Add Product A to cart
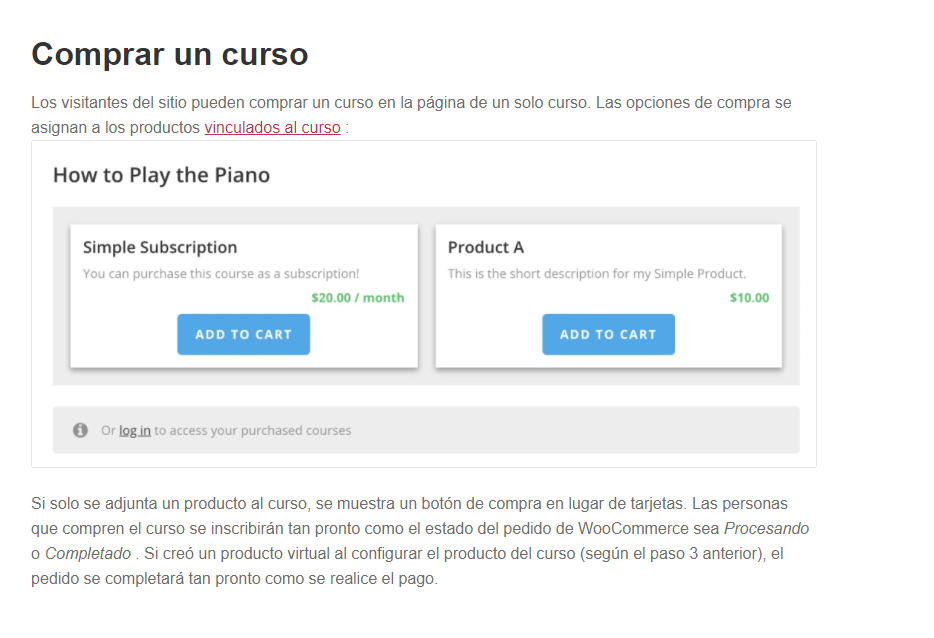 (608, 334)
